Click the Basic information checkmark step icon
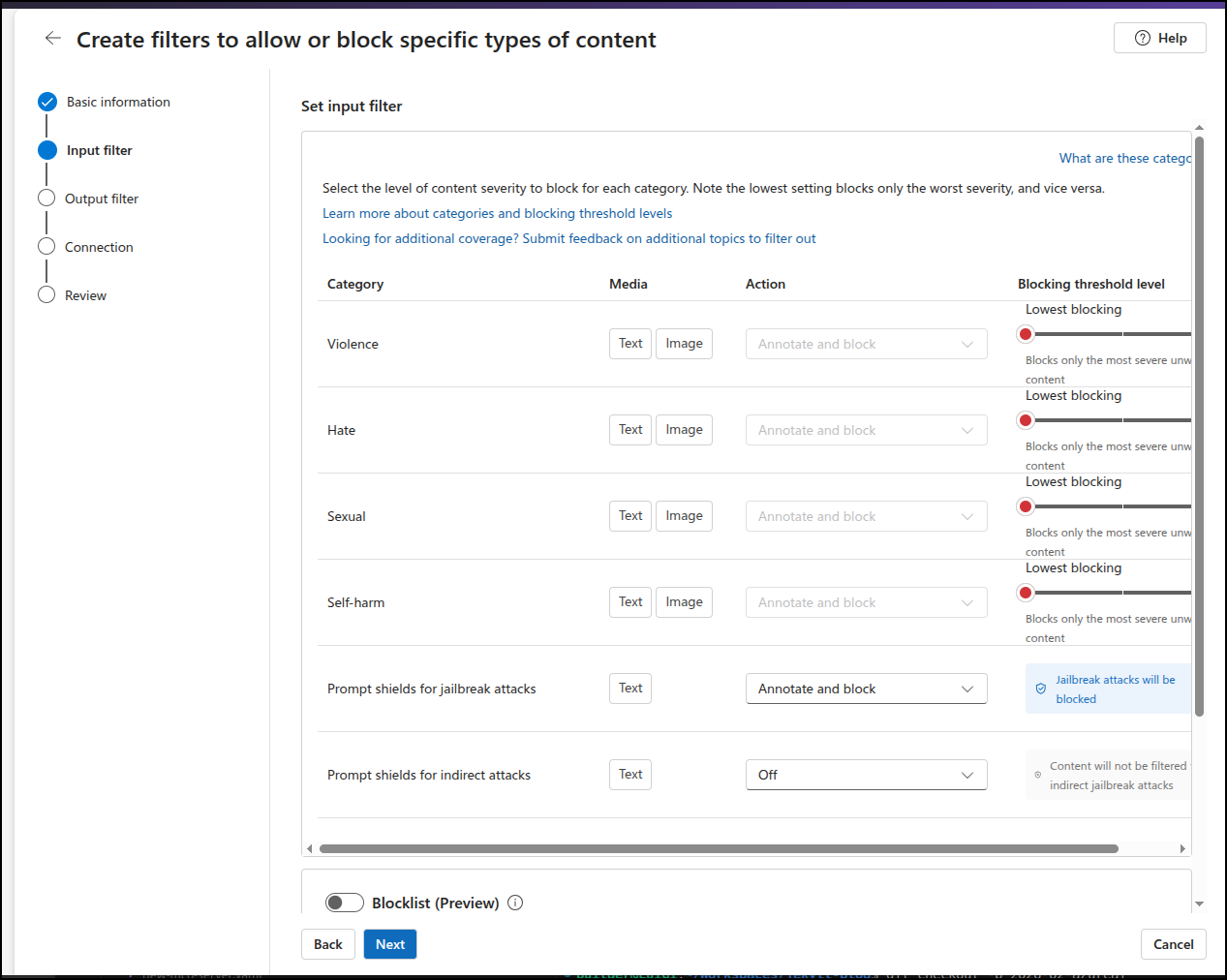 (47, 102)
